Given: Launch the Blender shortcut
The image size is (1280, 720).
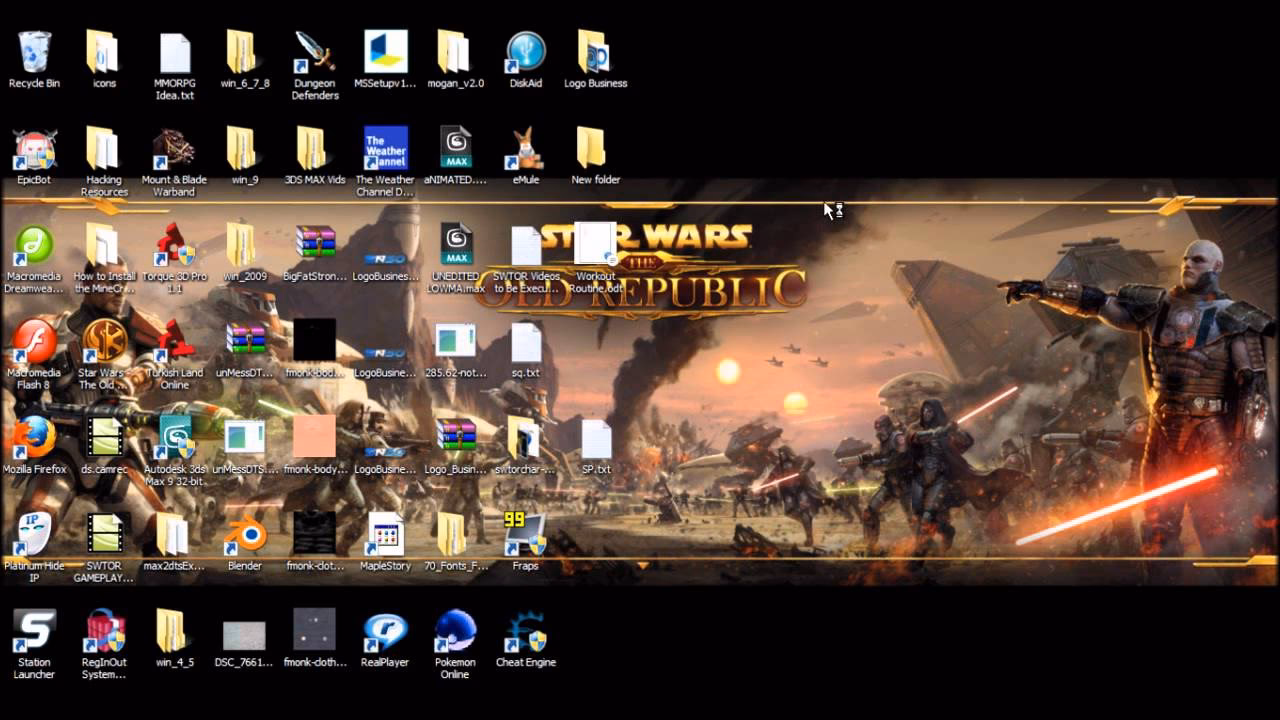Looking at the screenshot, I should (x=244, y=534).
